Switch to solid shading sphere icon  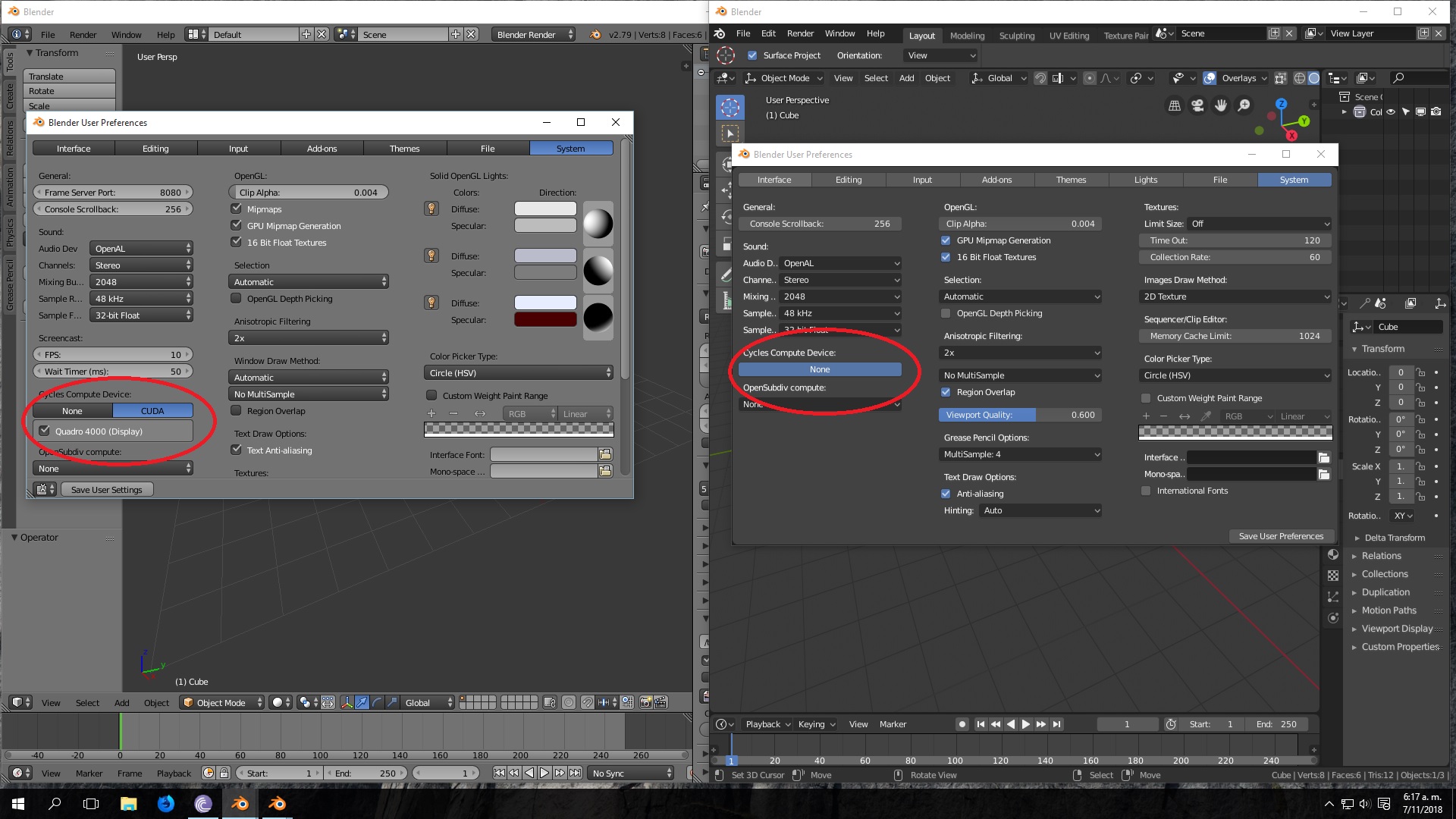point(1314,78)
